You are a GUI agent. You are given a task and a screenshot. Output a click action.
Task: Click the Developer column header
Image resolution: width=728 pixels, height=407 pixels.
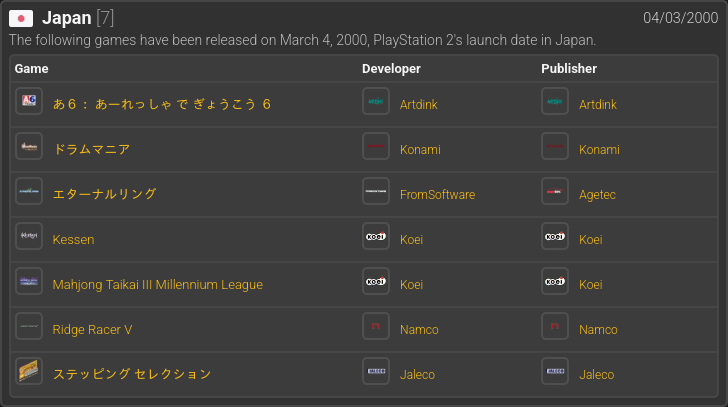pos(391,69)
